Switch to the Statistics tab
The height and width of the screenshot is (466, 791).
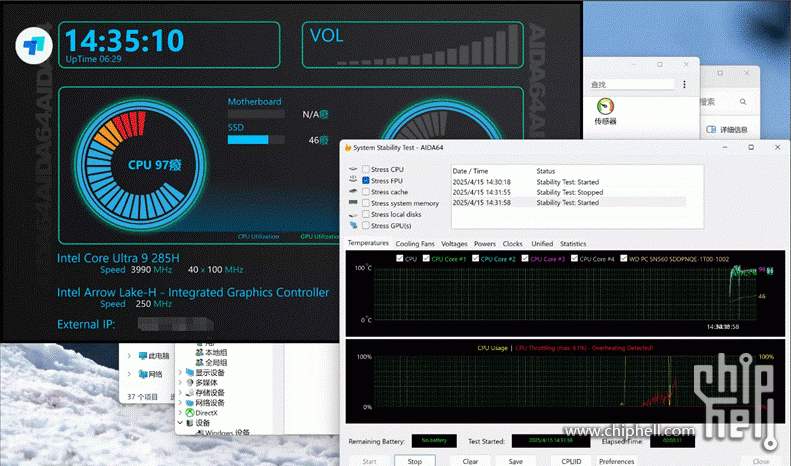click(573, 244)
